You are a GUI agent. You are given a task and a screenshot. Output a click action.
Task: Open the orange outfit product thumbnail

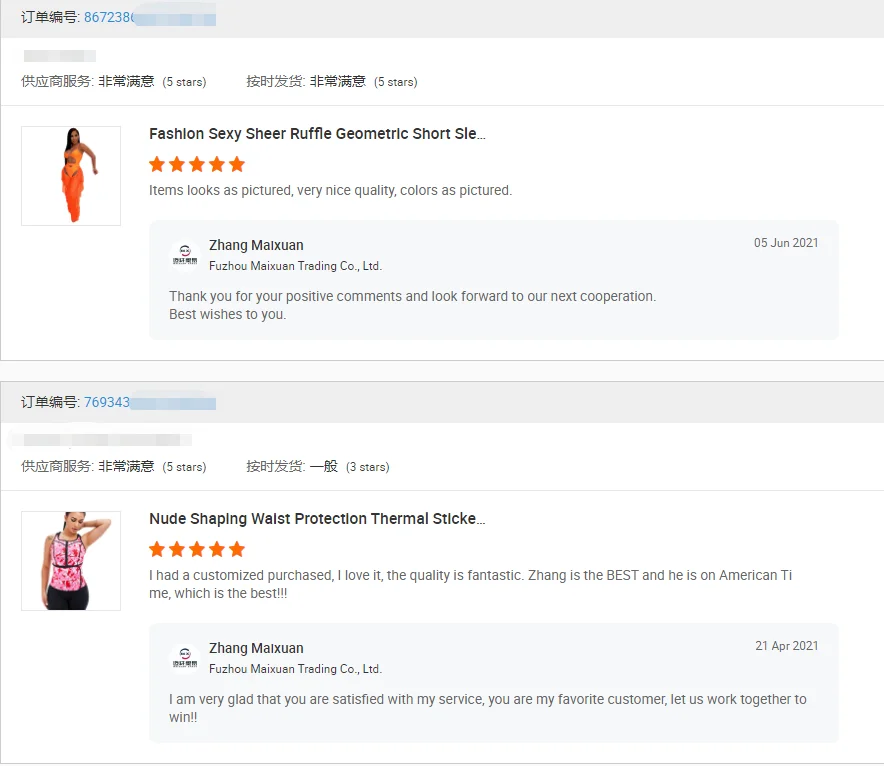tap(71, 176)
